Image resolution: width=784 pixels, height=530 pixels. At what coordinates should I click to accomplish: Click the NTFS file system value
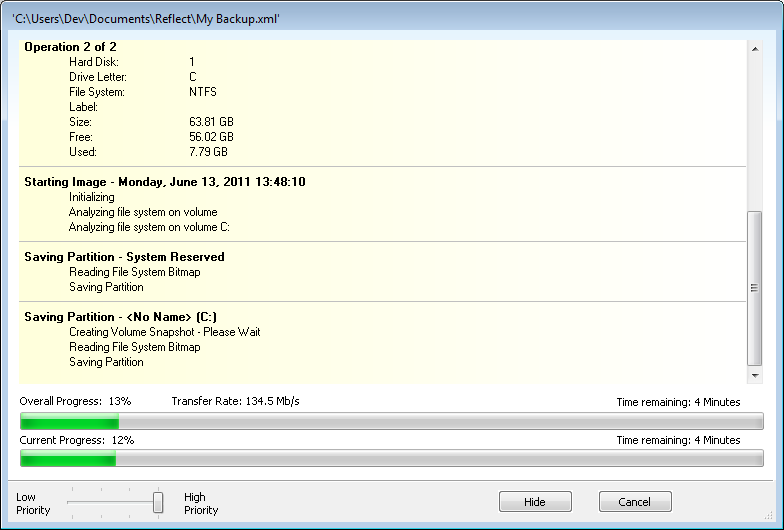tap(203, 92)
